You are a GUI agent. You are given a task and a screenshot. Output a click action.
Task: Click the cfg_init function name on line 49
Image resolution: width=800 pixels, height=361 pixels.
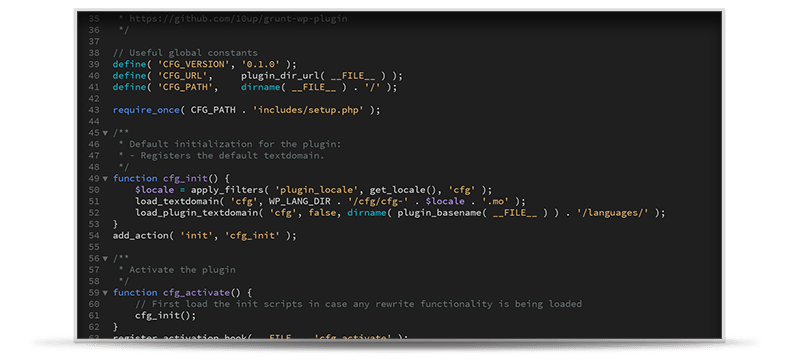point(185,178)
